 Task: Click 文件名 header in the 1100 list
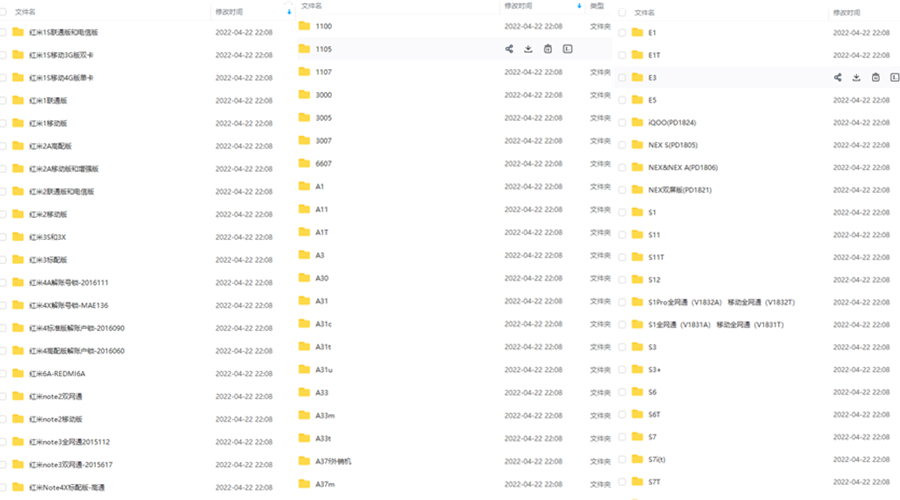(312, 6)
